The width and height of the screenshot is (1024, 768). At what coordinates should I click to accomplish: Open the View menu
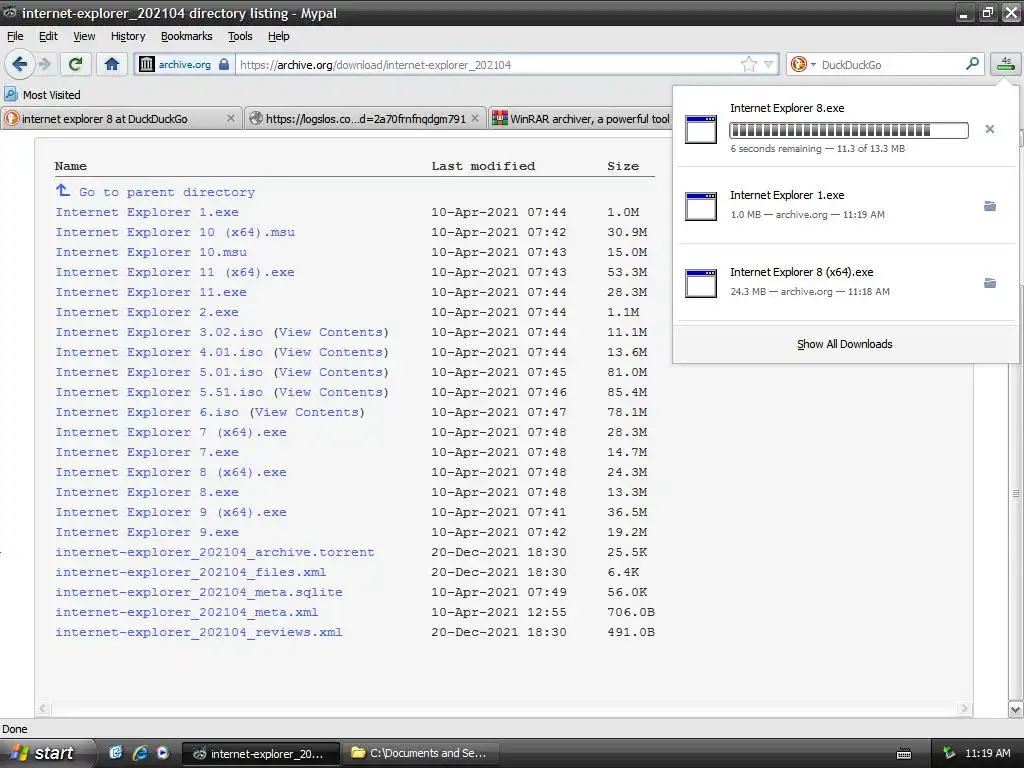(x=84, y=36)
